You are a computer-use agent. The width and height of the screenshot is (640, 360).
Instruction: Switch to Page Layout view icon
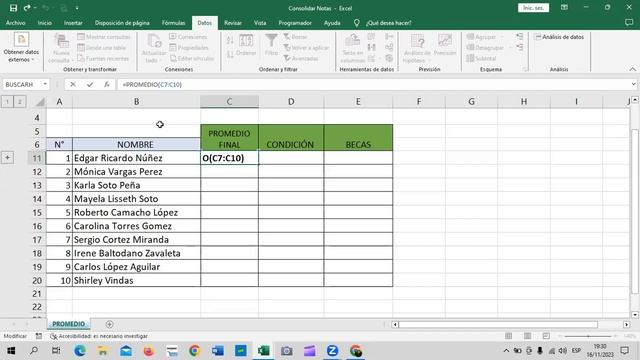point(527,336)
